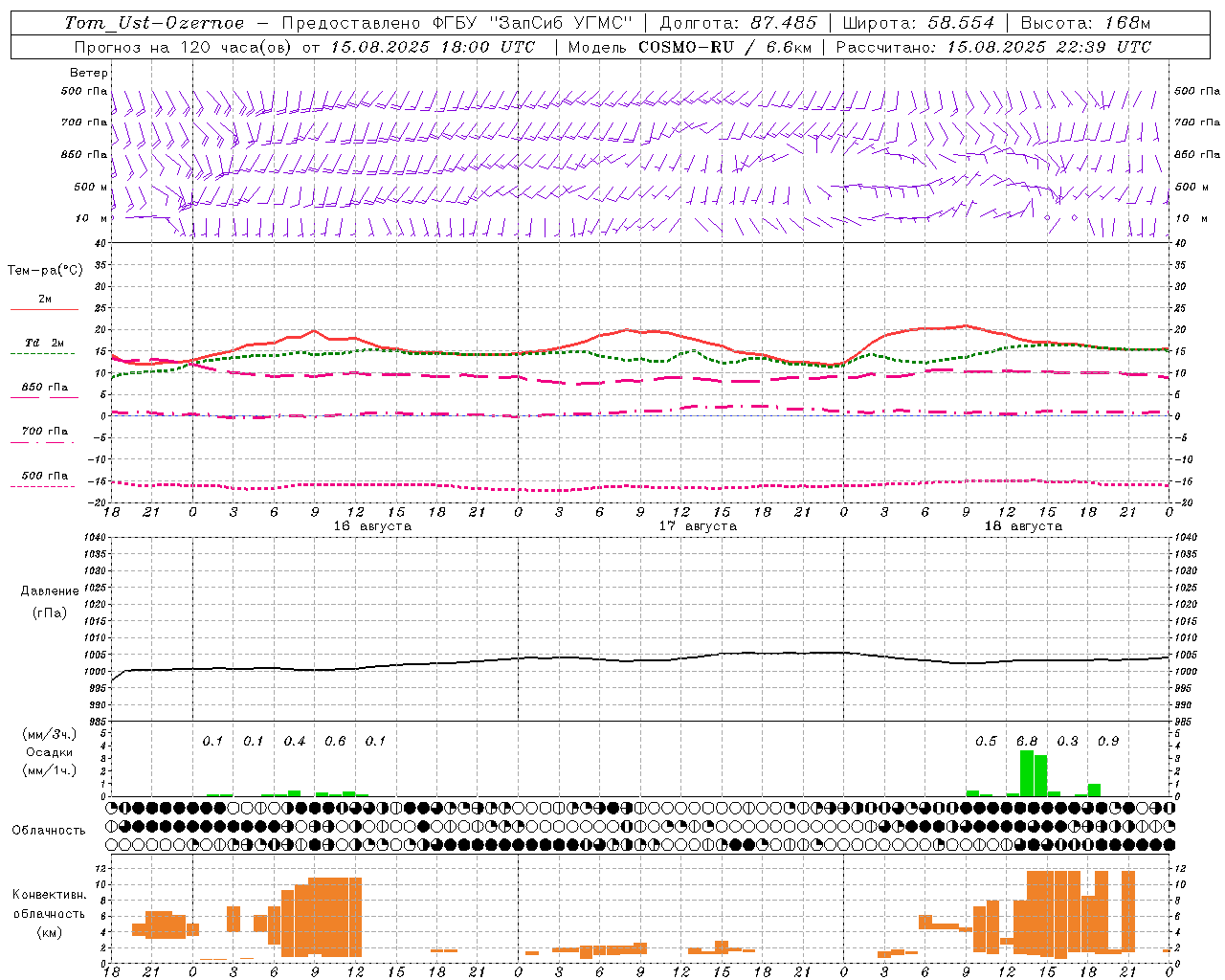Click the Облачность cloudiness row label
Image resolution: width=1225 pixels, height=980 pixels.
(x=49, y=831)
